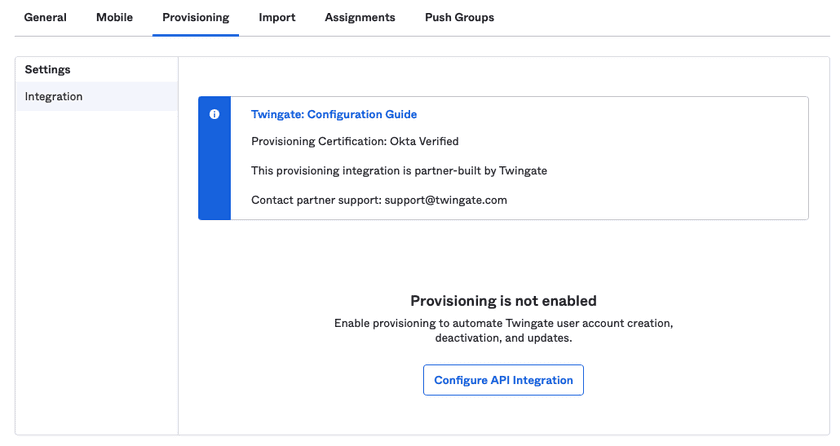
Task: Go to the Import tab
Action: pos(277,17)
